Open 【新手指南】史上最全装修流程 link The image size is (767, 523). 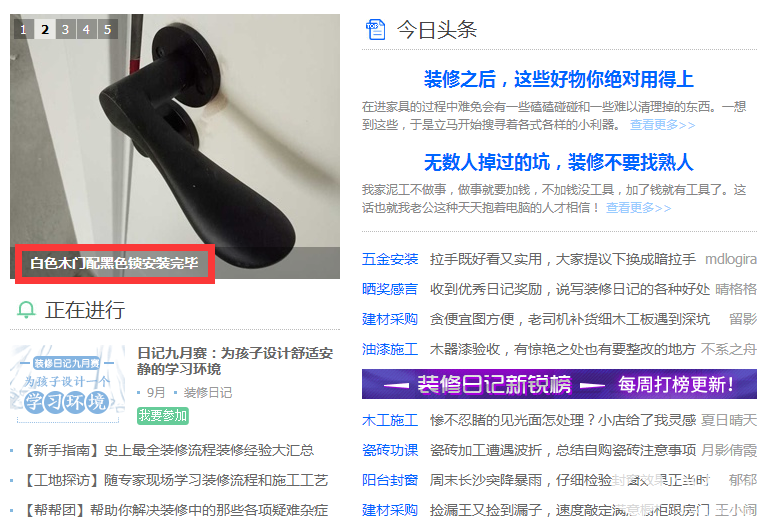(x=167, y=450)
